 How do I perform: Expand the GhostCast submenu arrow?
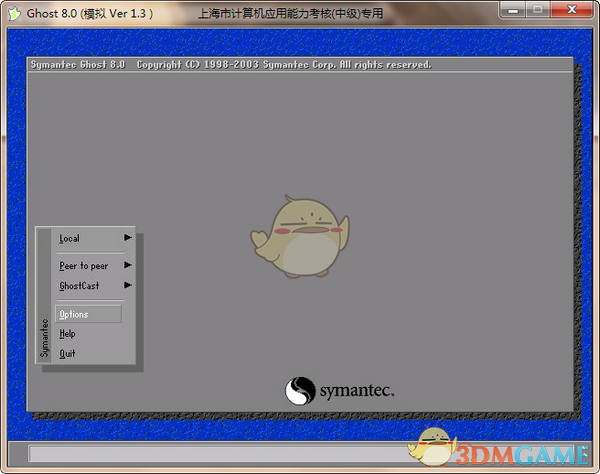(x=128, y=286)
